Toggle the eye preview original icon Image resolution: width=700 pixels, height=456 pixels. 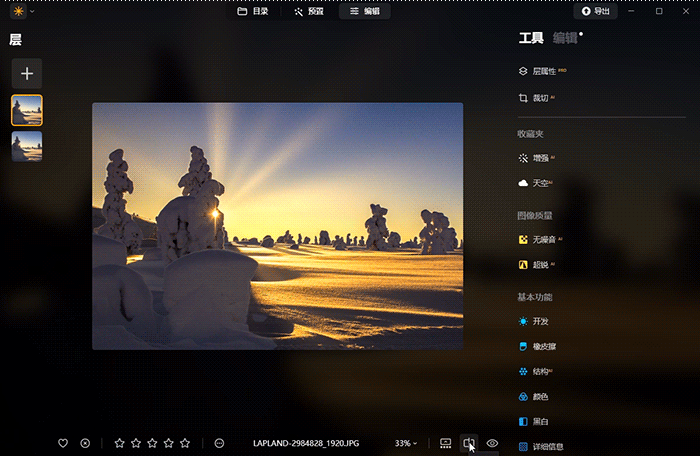(492, 443)
